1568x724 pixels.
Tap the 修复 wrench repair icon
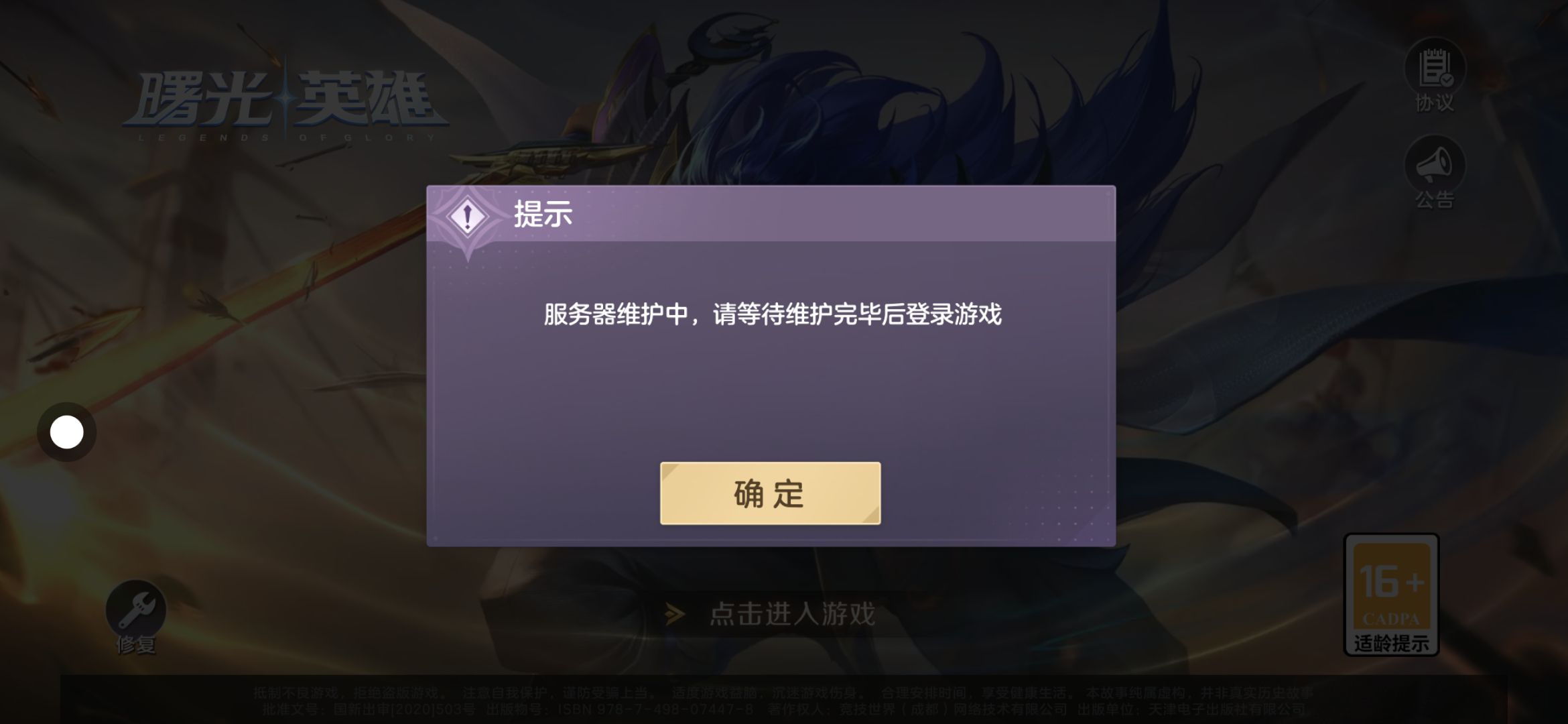(x=136, y=609)
